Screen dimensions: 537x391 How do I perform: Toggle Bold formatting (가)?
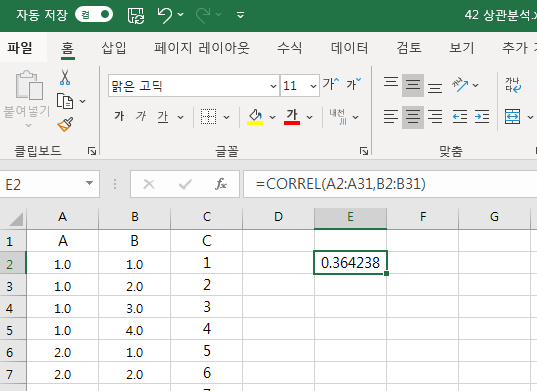click(119, 116)
